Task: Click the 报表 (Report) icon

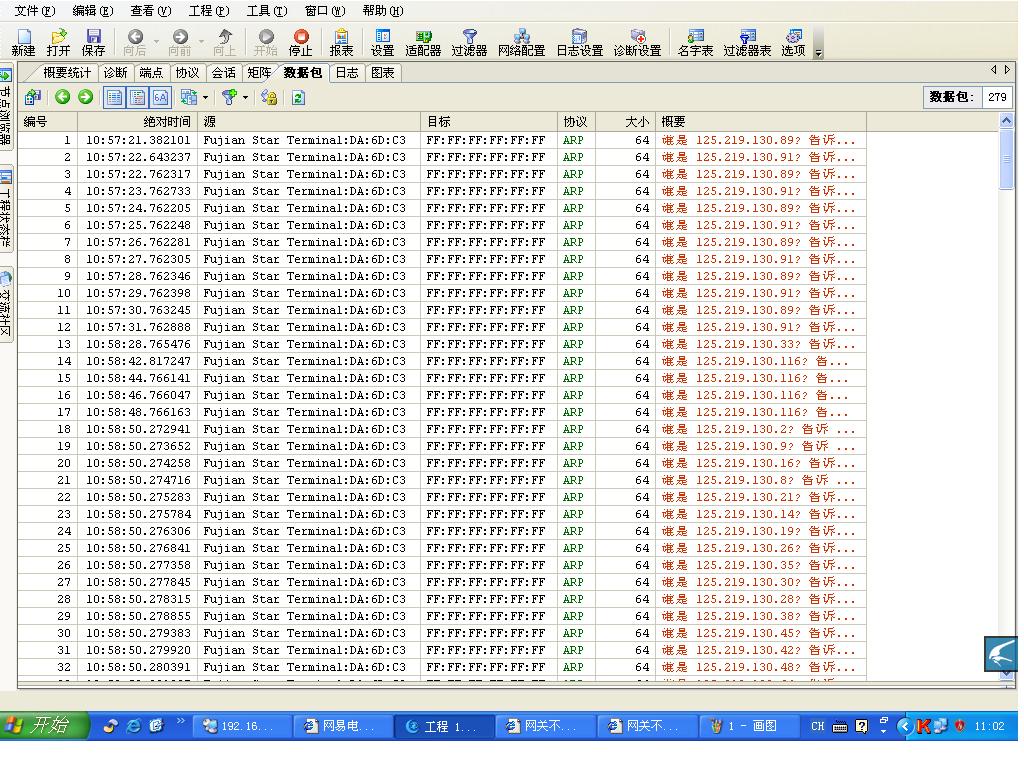Action: click(341, 42)
